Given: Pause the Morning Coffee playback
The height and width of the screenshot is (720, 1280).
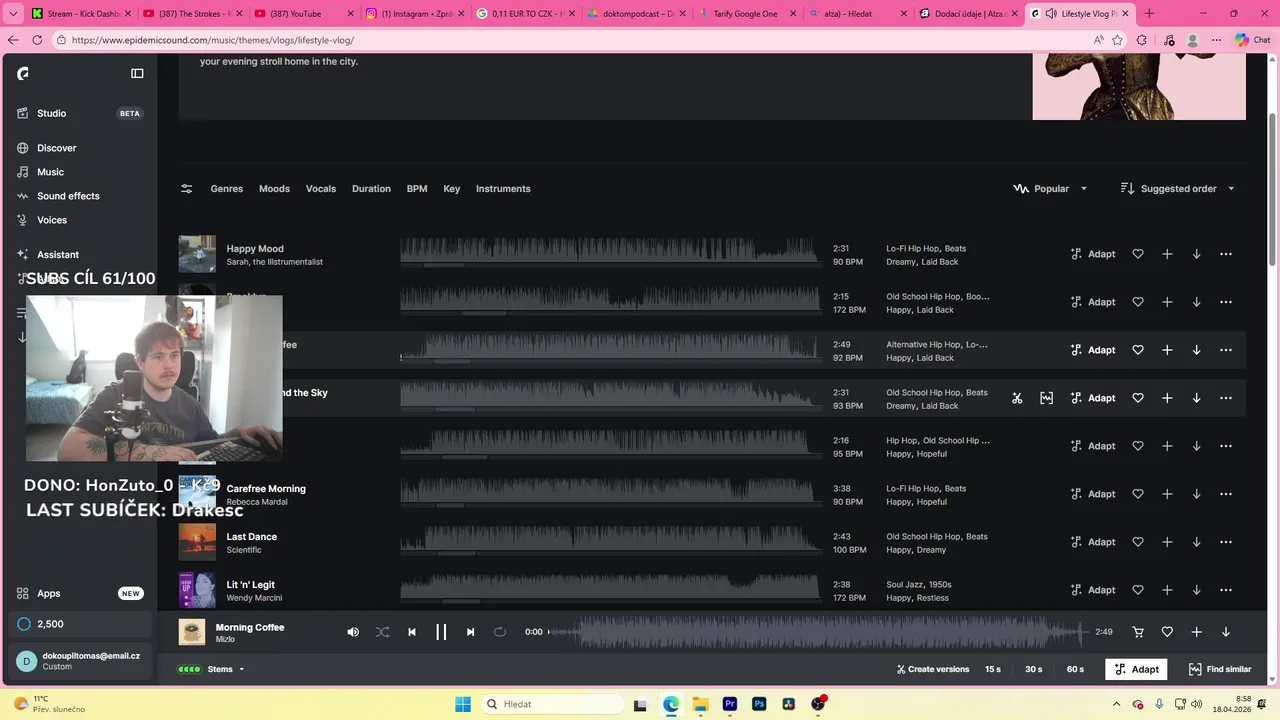Looking at the screenshot, I should coord(441,632).
